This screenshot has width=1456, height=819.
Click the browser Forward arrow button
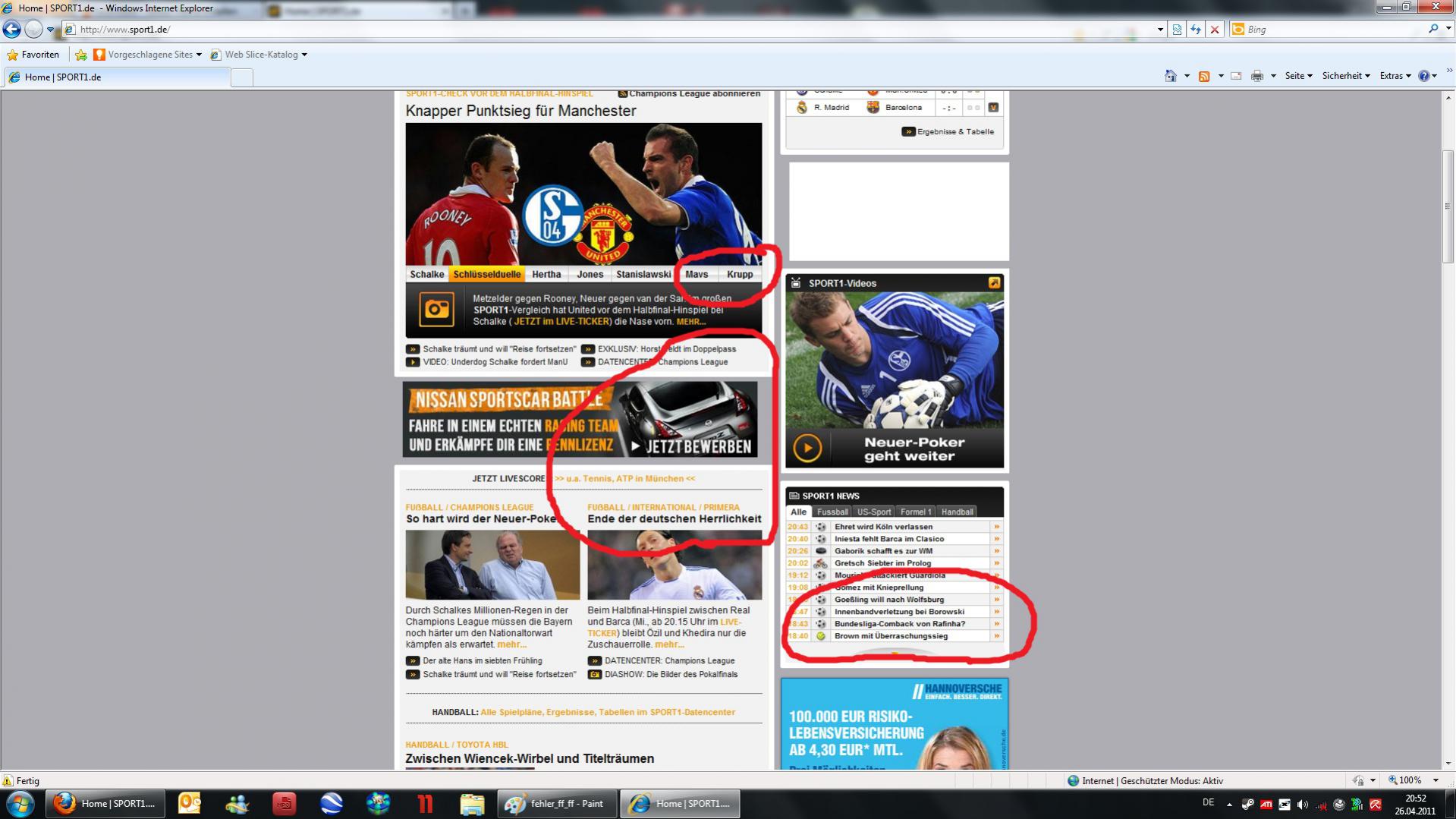[33, 29]
